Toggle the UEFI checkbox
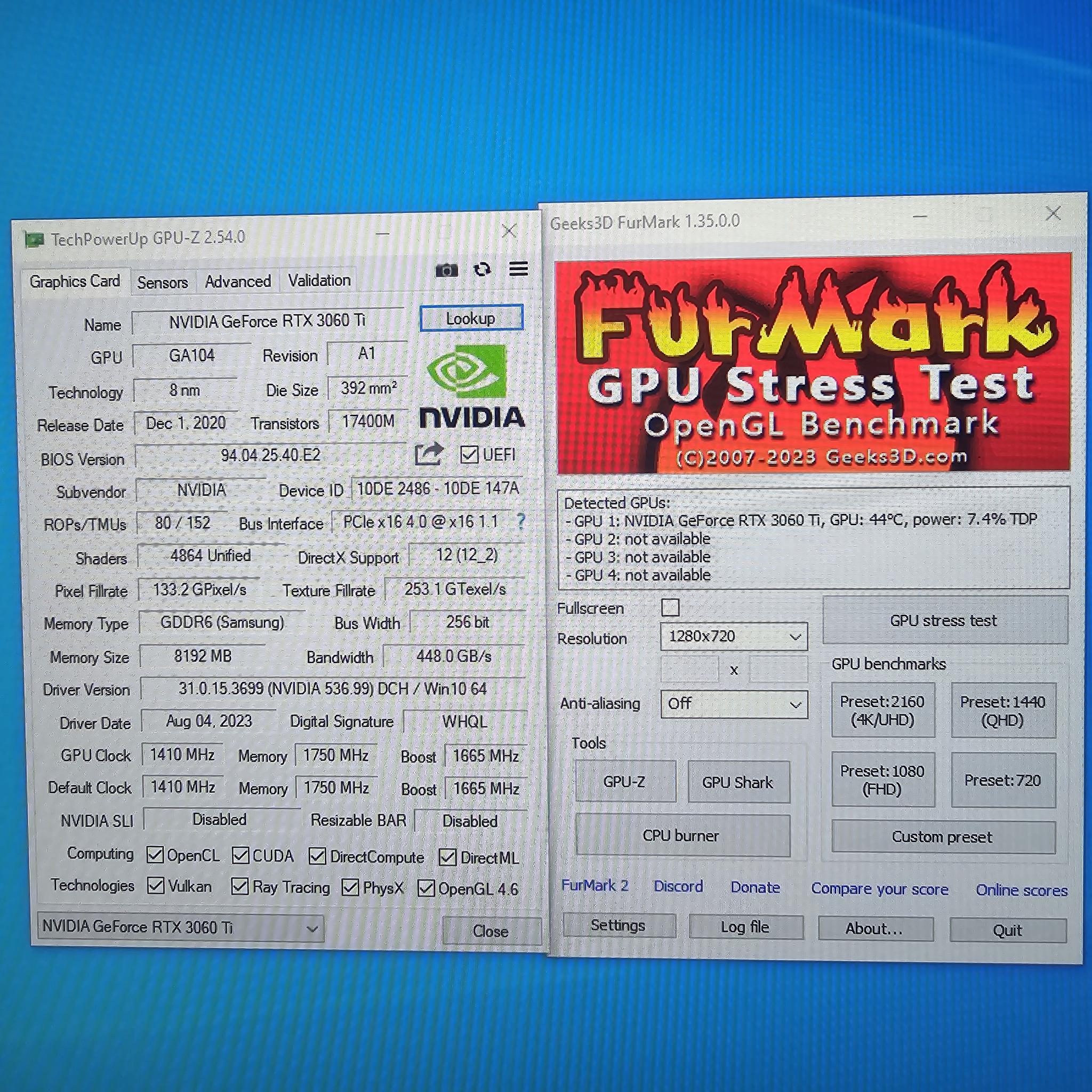Screen dimensions: 1092x1092 click(x=469, y=454)
